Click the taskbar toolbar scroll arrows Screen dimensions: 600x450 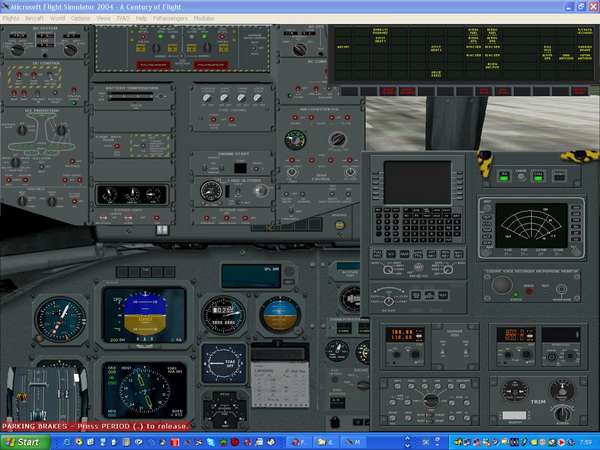pos(407,442)
